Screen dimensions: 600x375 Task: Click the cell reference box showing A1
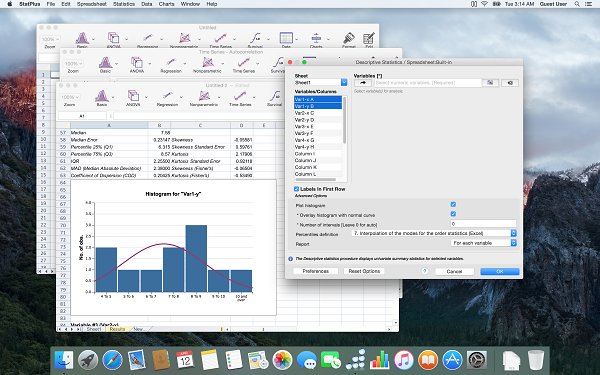[82, 116]
